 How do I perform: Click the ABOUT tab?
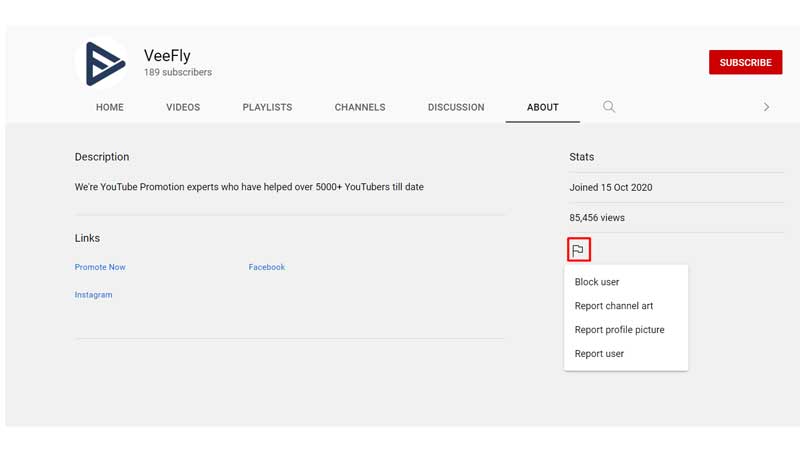pos(543,107)
